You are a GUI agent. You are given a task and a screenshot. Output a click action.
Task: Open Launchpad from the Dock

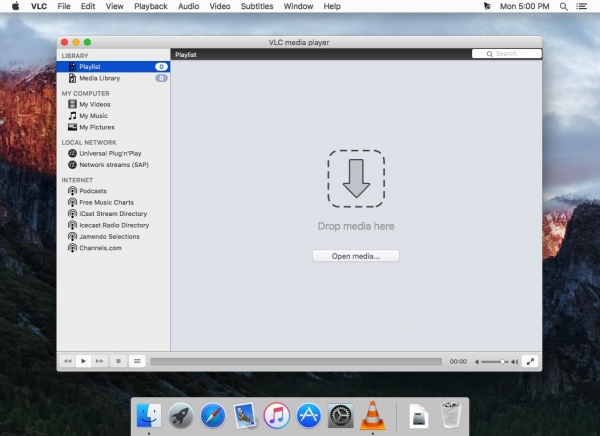click(181, 415)
